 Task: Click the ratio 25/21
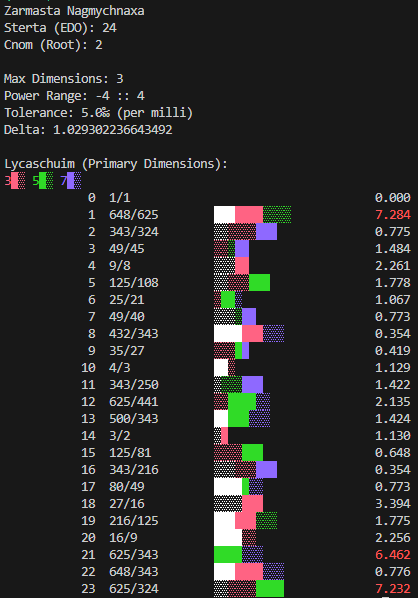coord(127,300)
